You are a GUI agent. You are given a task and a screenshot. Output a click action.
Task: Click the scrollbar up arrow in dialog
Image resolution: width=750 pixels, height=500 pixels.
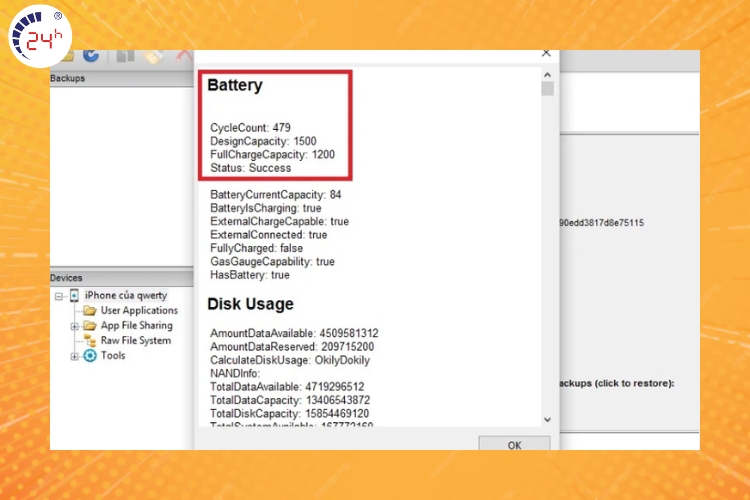(547, 74)
